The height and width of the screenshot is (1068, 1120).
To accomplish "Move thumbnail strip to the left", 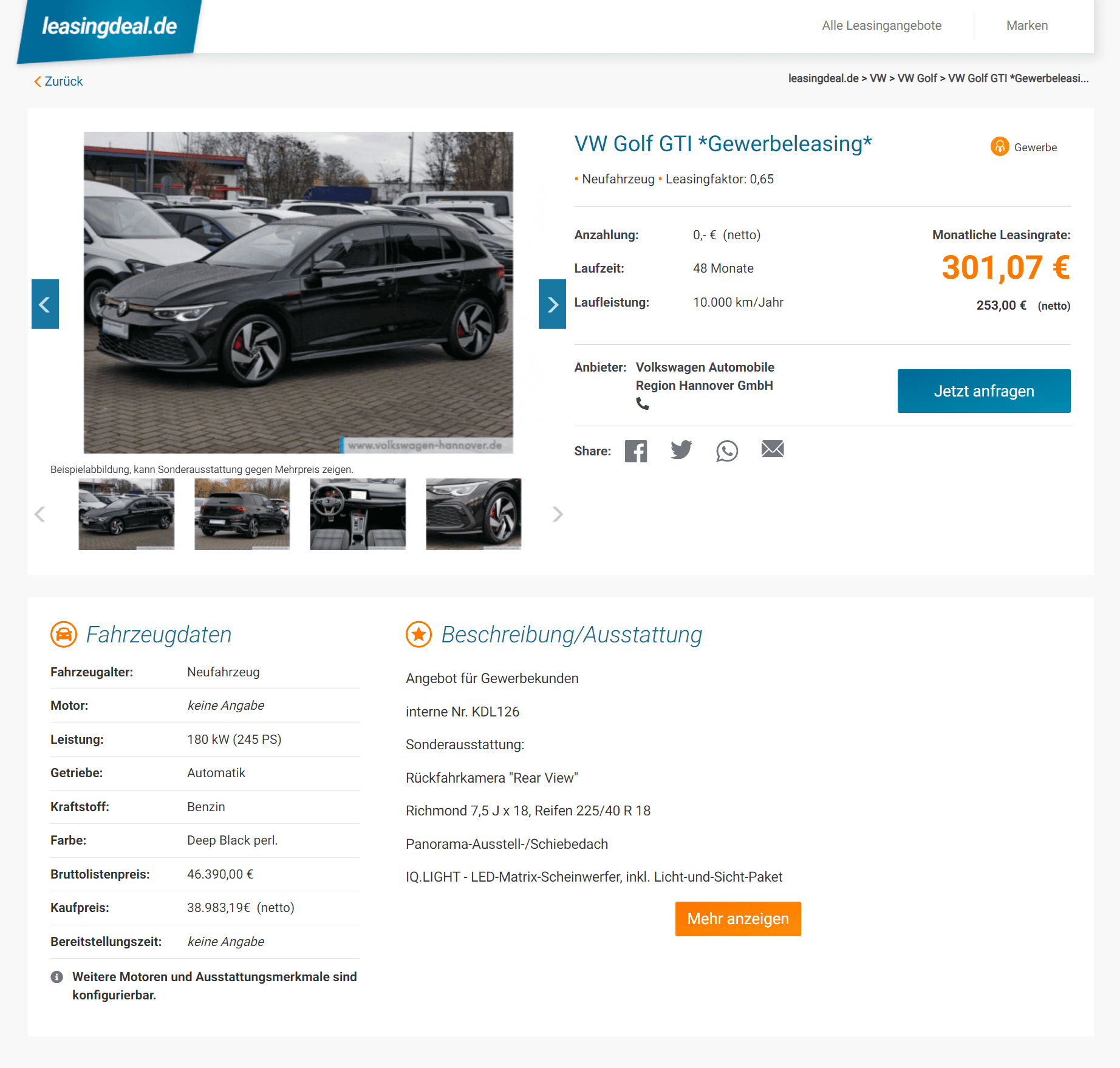I will point(40,514).
